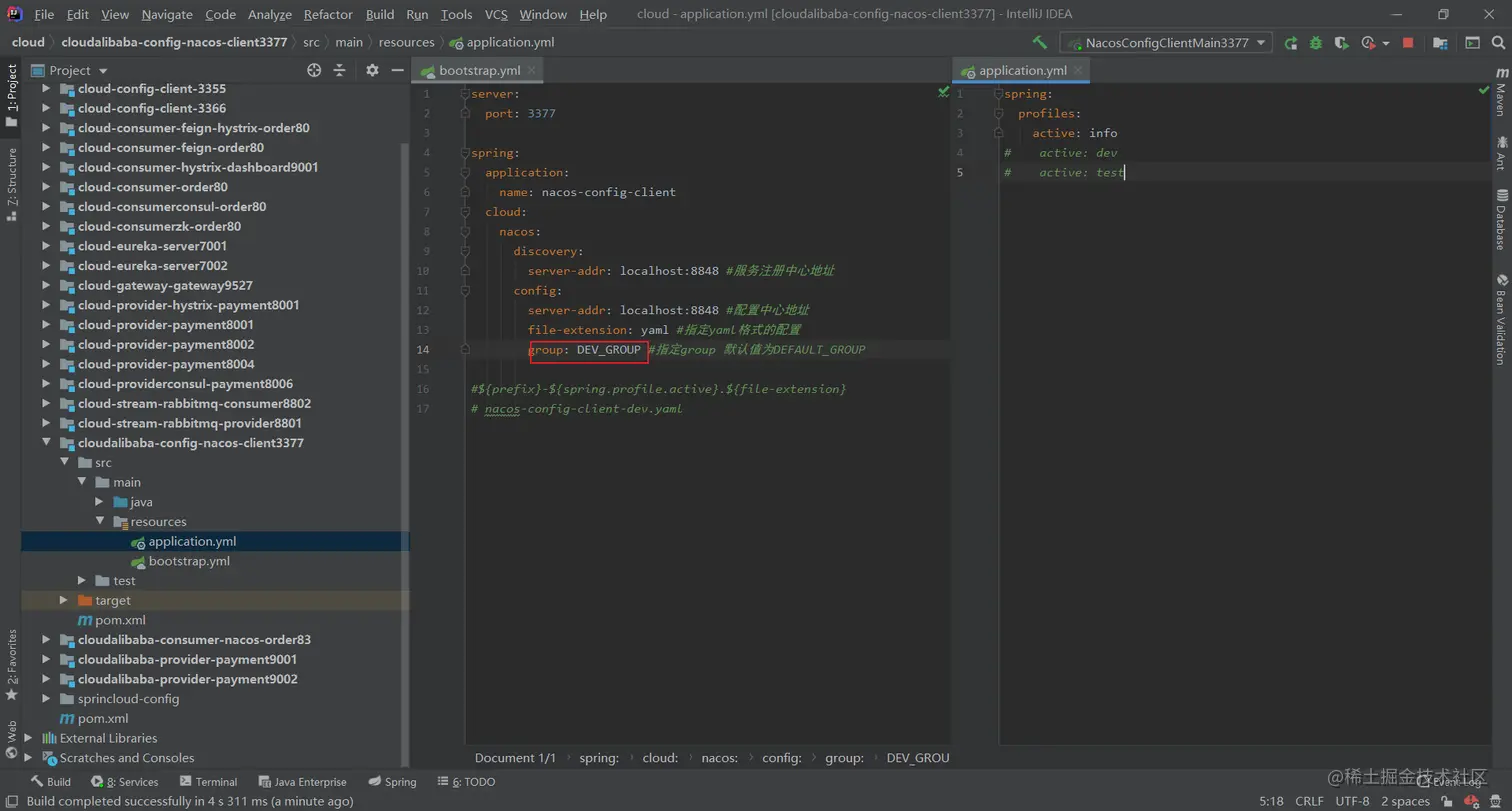Click the Rerun application icon
Screen dimensions: 1512x811
point(1291,43)
